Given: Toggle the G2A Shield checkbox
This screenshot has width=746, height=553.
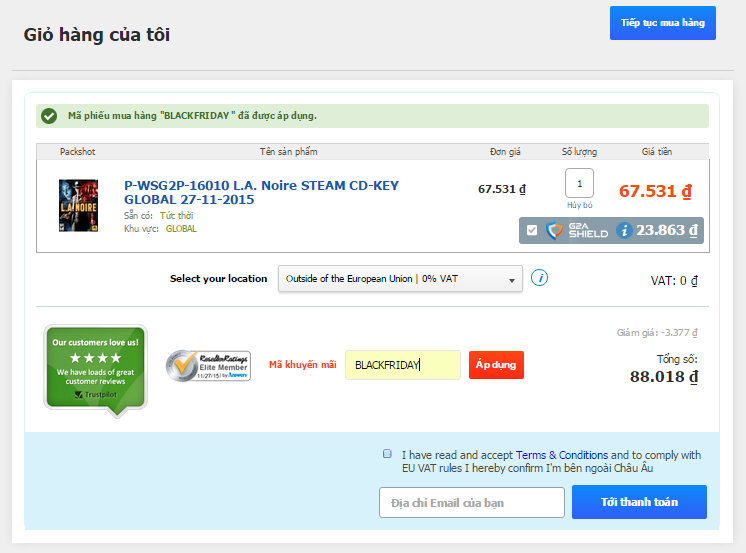Looking at the screenshot, I should pos(532,230).
